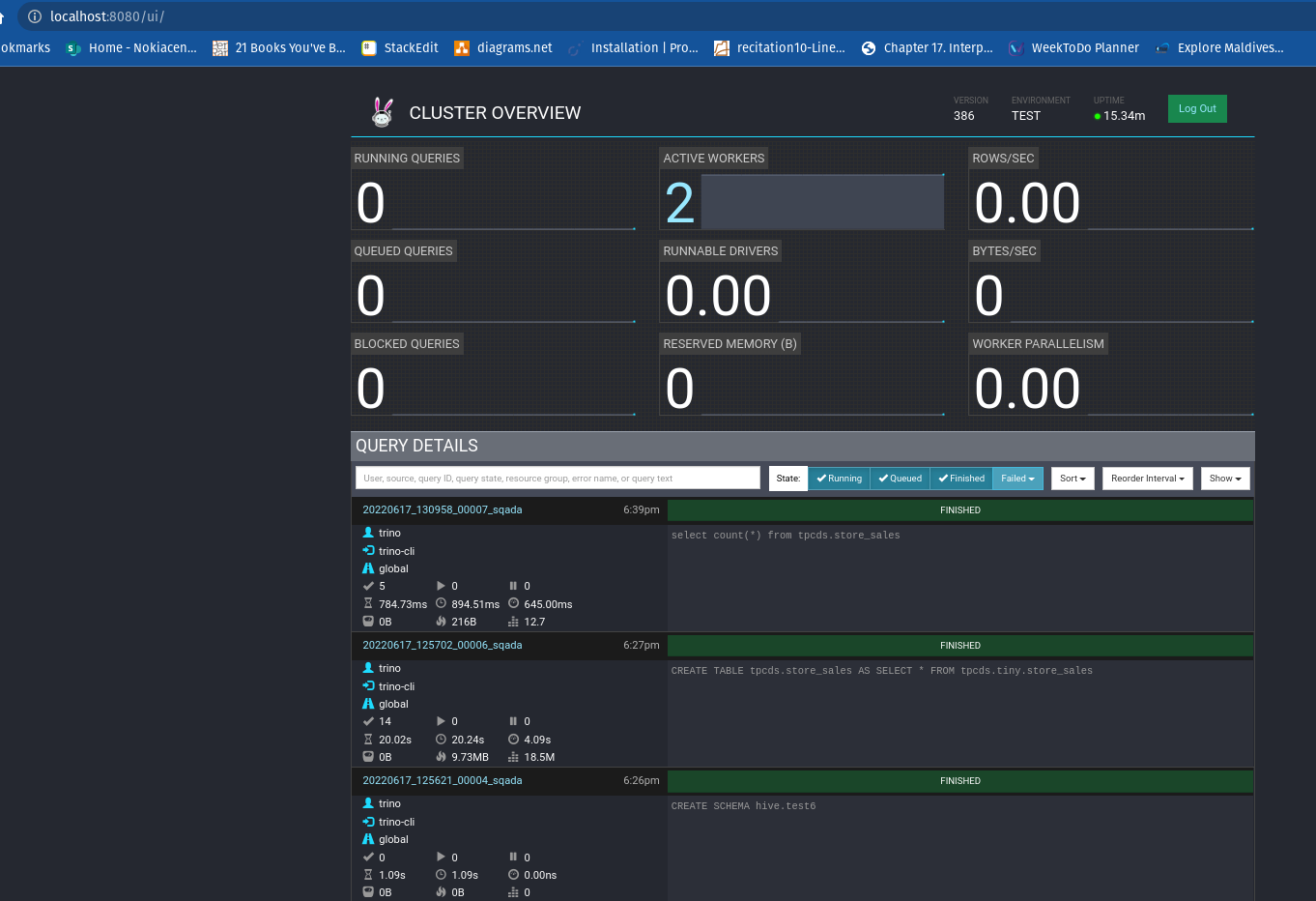This screenshot has height=901, width=1316.
Task: Click the CREATE TABLE tpcds.store_sales query text
Action: (x=882, y=670)
